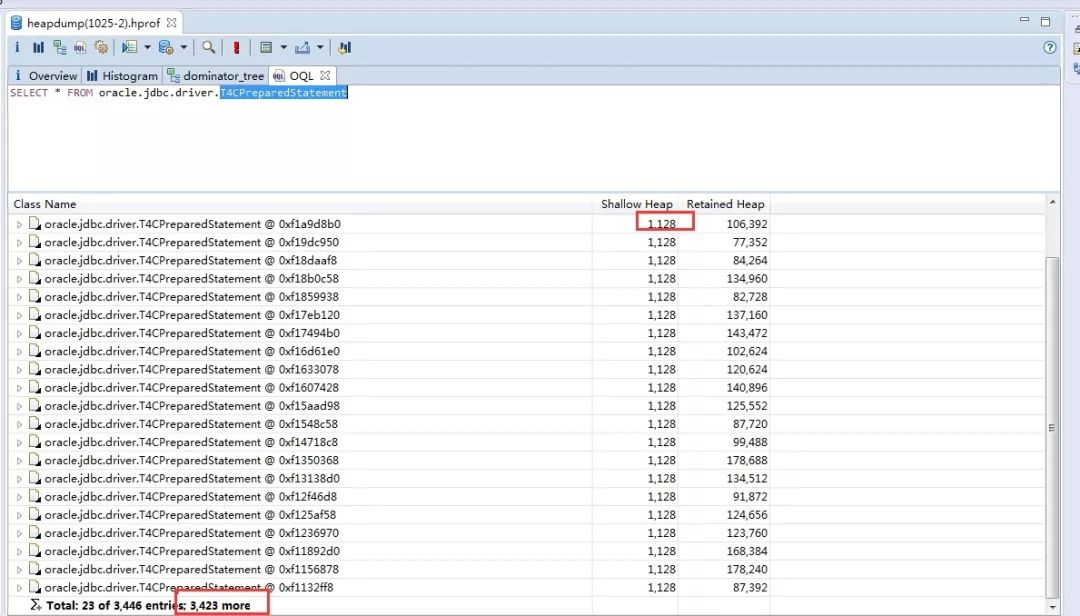Open the Overview pane from toolbar
Viewport: 1080px width, 616px height.
pos(17,48)
